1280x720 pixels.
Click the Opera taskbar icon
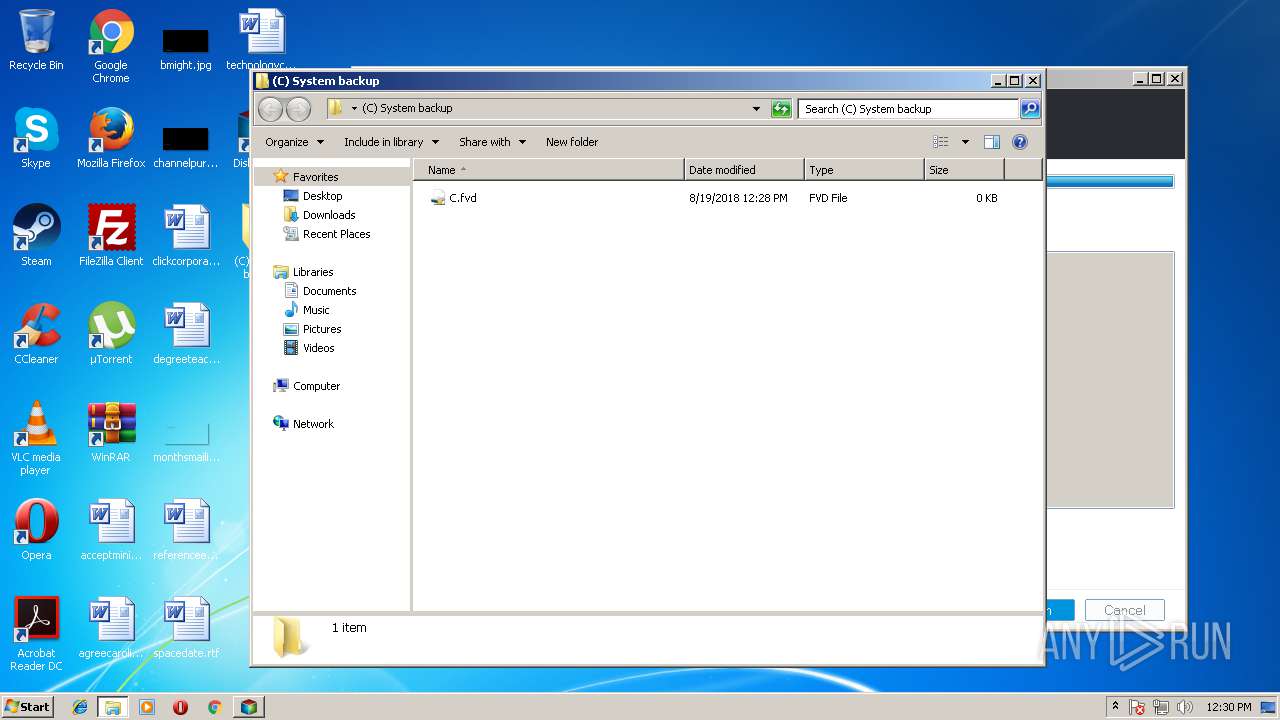pyautogui.click(x=181, y=707)
